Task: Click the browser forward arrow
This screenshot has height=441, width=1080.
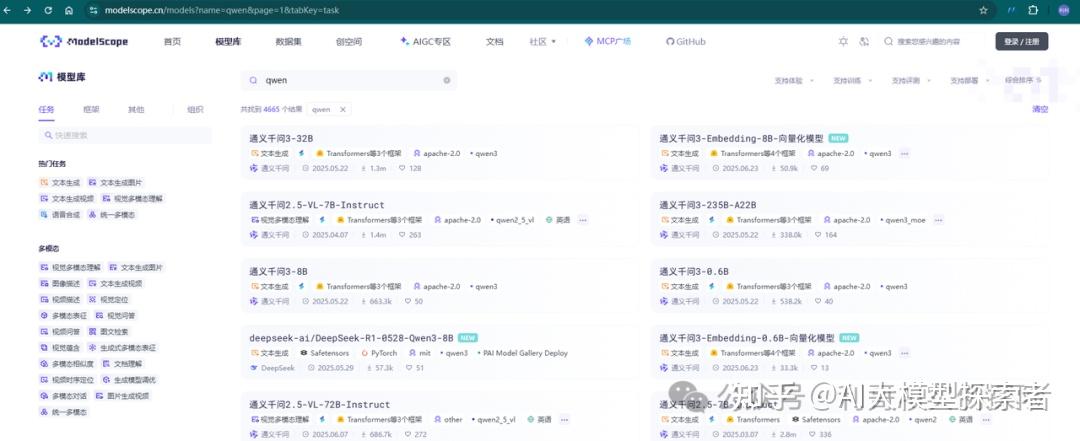Action: 28,10
